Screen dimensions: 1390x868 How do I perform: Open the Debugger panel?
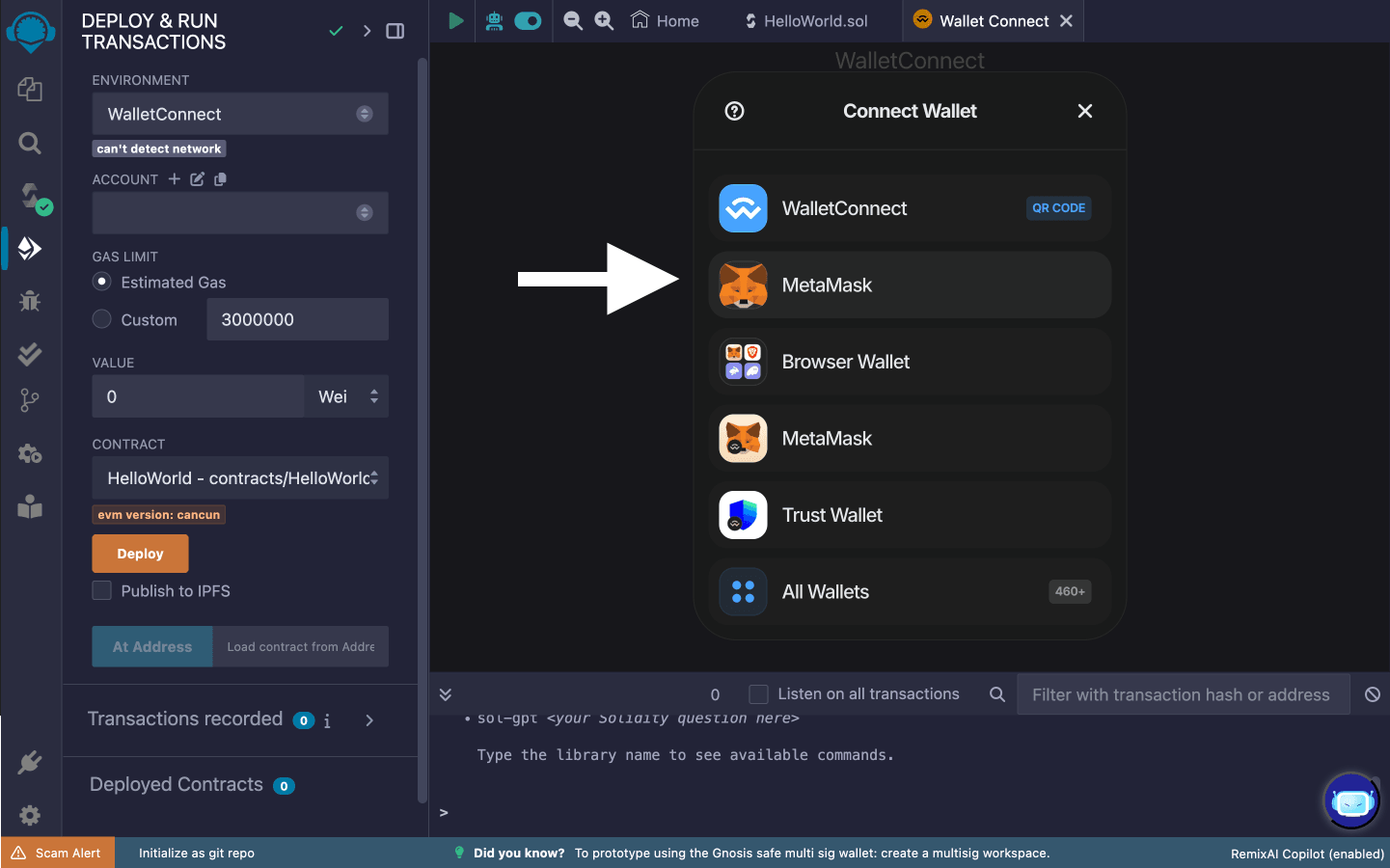click(30, 301)
